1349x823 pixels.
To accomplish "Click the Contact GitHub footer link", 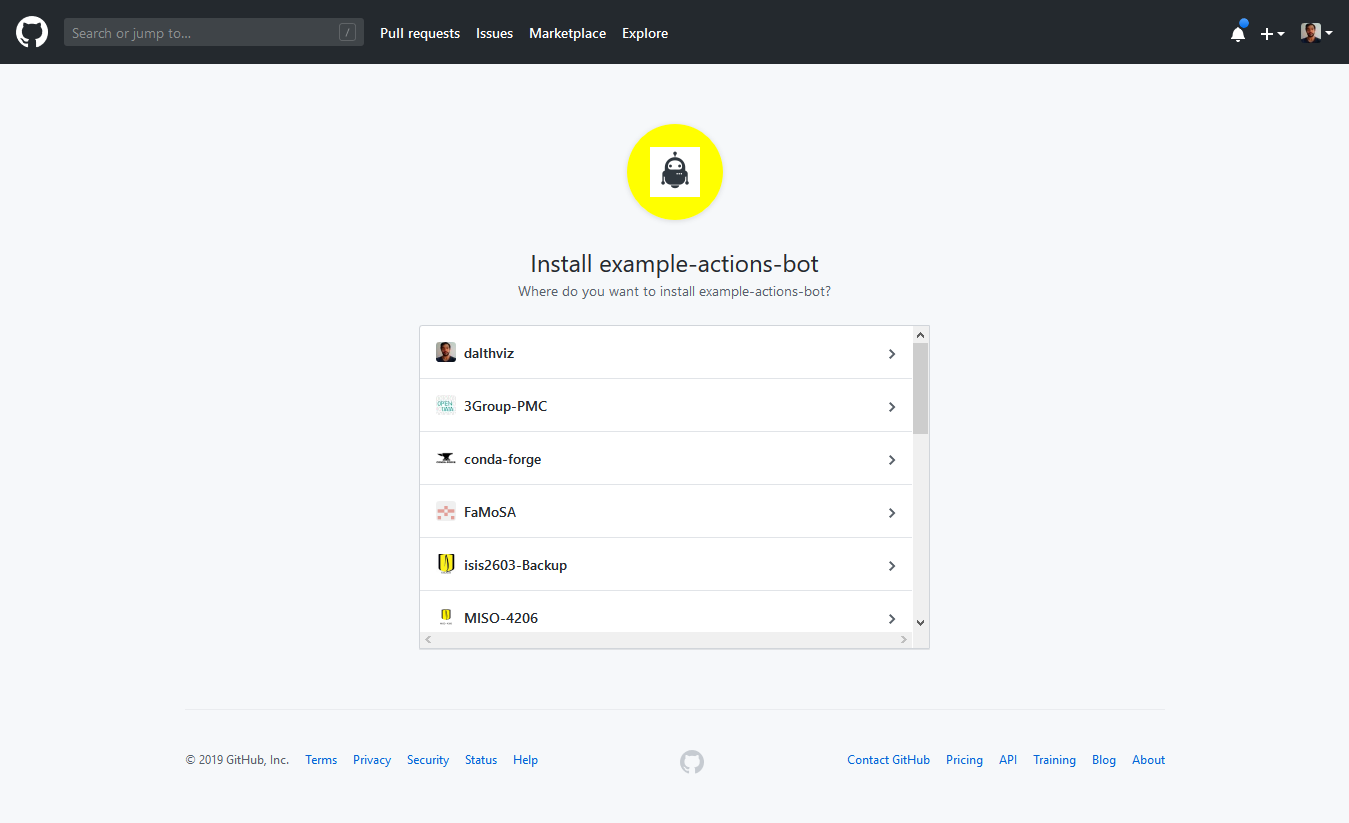I will tap(888, 760).
